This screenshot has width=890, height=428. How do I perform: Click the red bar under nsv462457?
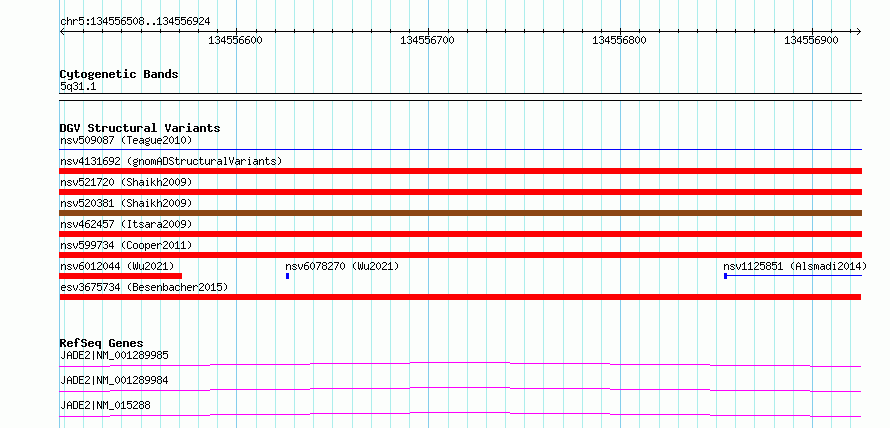461,234
